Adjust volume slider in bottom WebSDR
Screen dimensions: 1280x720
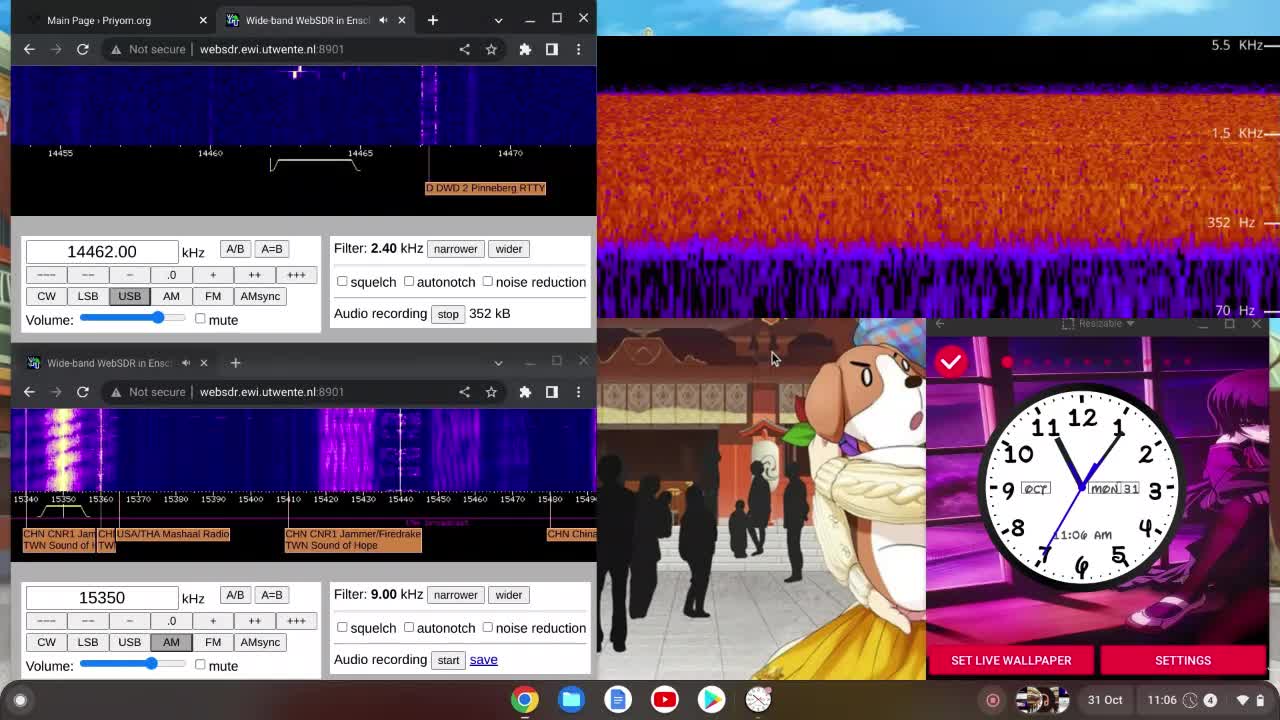pos(133,664)
